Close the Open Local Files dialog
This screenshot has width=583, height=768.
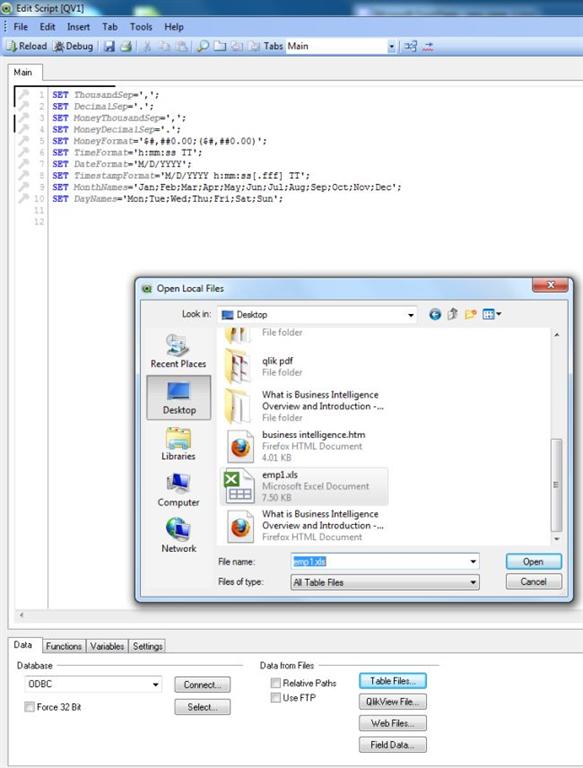(x=551, y=285)
